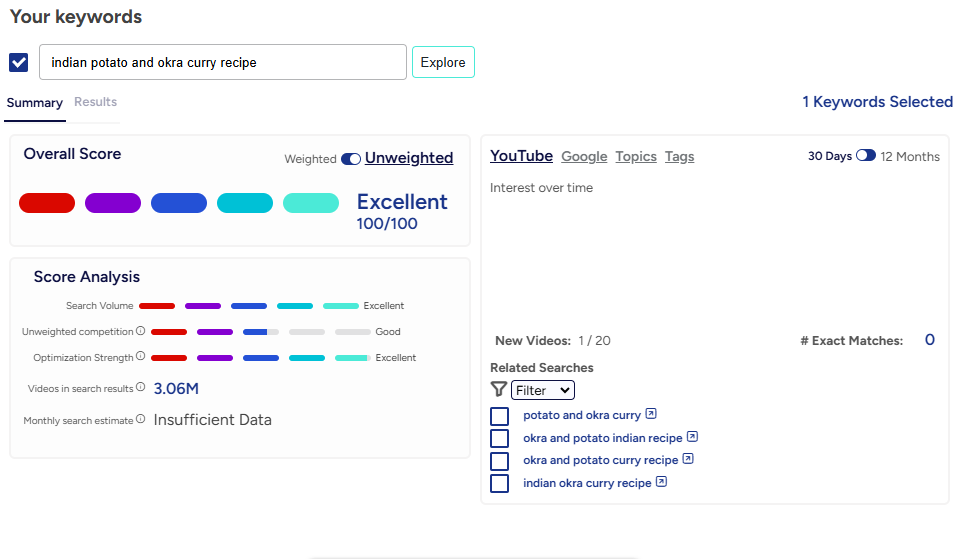Click info icon next to Optimization Strength
Viewport: 960px width, 559px height.
(x=141, y=357)
